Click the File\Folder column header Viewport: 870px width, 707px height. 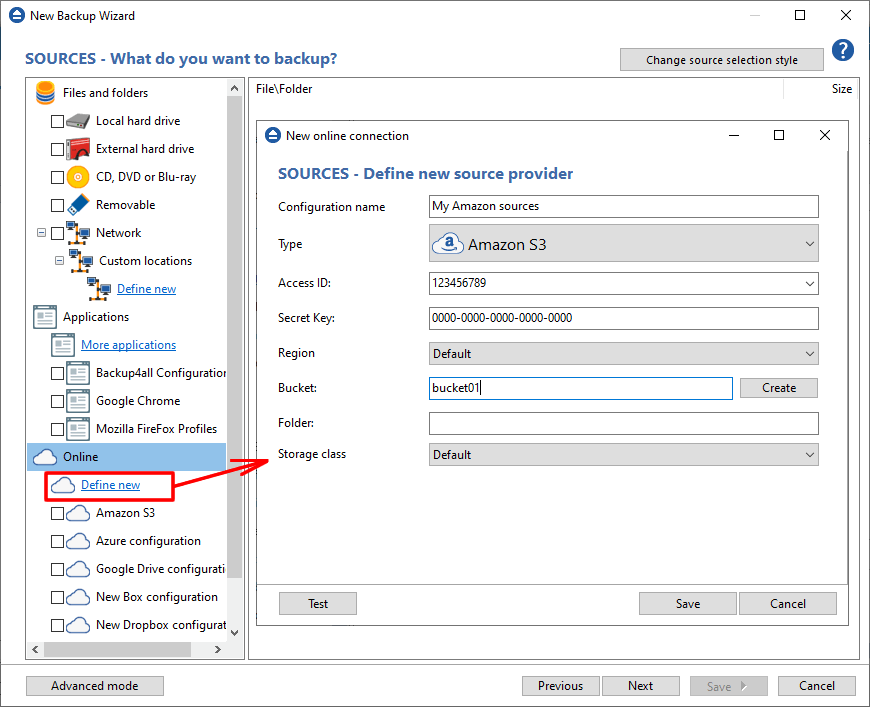coord(284,89)
